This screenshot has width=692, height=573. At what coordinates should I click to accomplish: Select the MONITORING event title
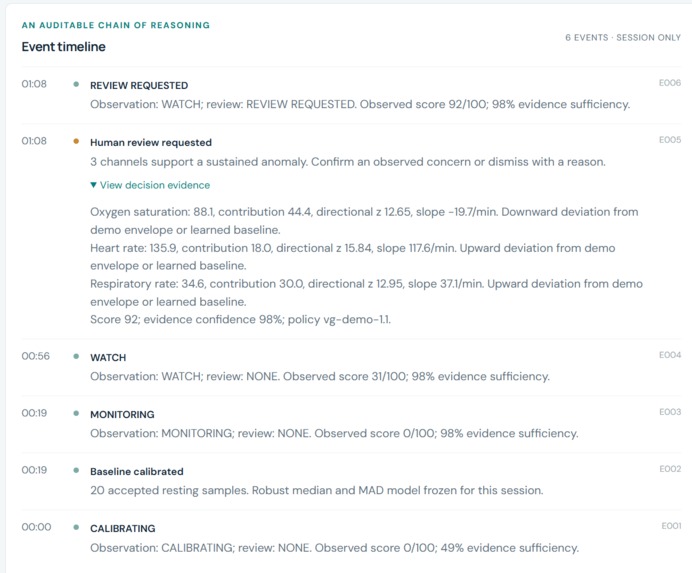[x=122, y=415]
